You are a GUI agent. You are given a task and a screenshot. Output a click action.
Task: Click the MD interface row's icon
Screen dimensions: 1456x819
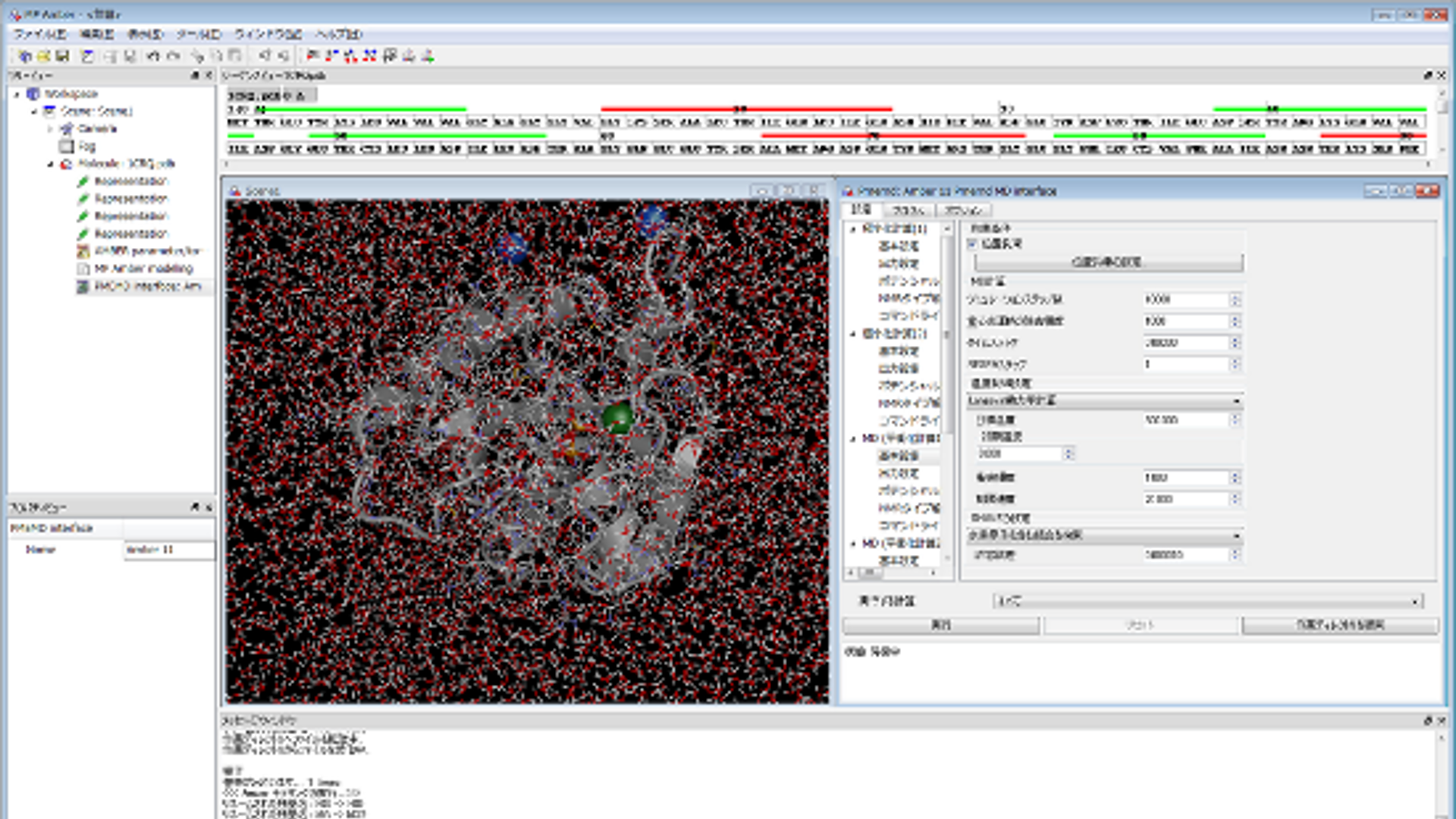pos(83,286)
